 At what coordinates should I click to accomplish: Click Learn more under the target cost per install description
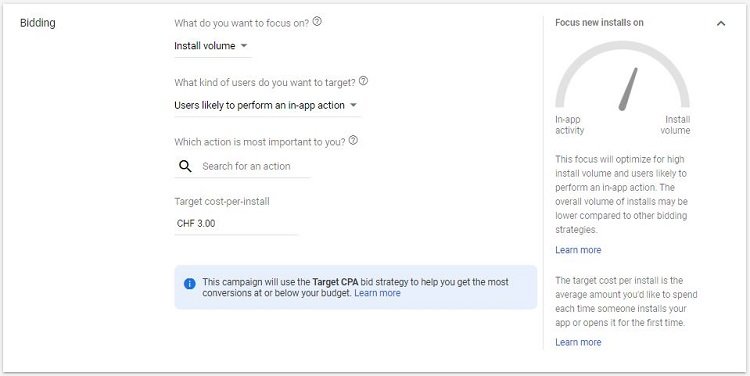[578, 342]
